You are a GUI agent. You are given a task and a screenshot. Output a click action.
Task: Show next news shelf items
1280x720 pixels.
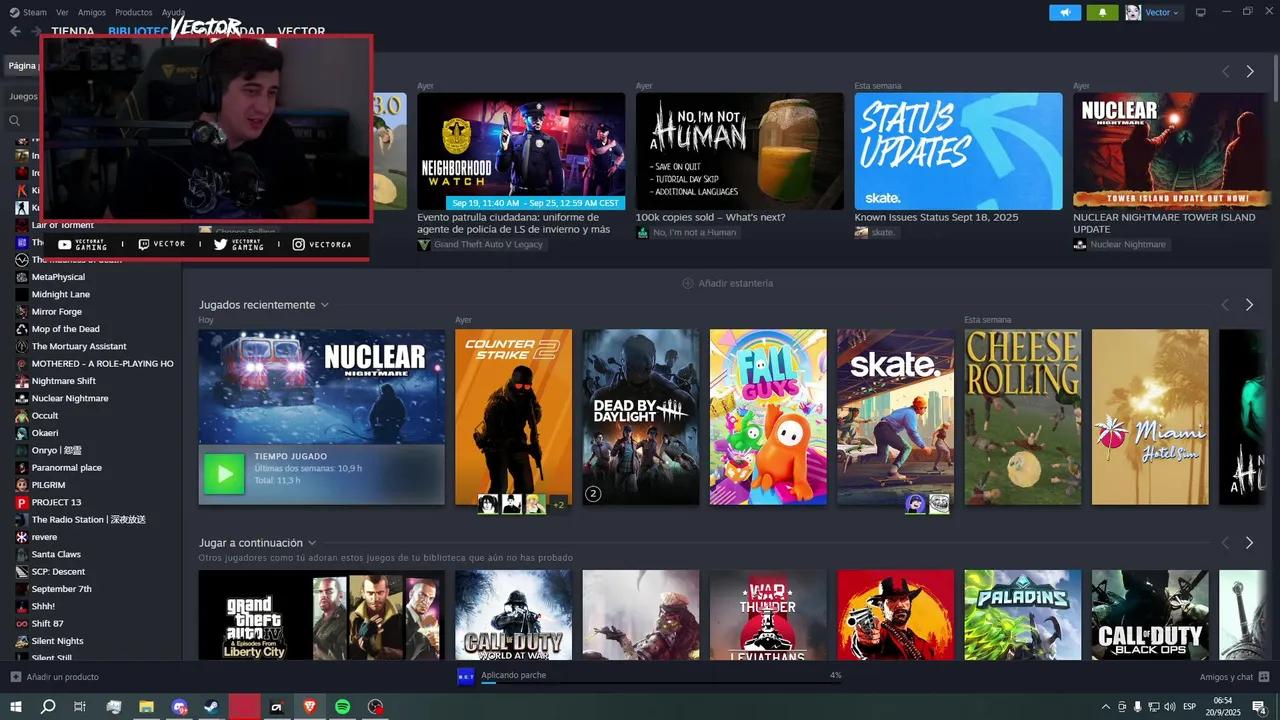1249,72
